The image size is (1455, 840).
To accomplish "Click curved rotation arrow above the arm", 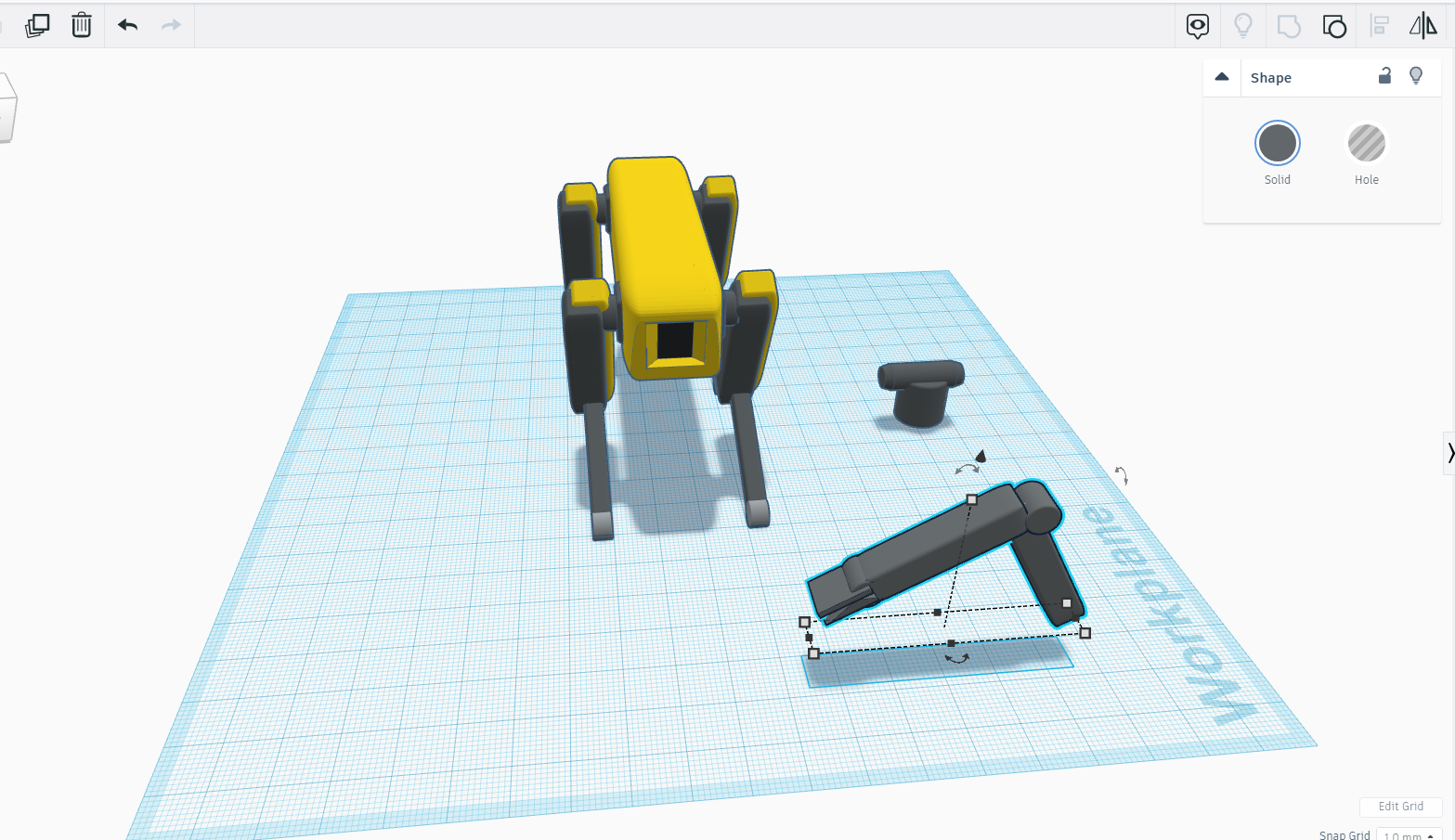I will point(966,470).
